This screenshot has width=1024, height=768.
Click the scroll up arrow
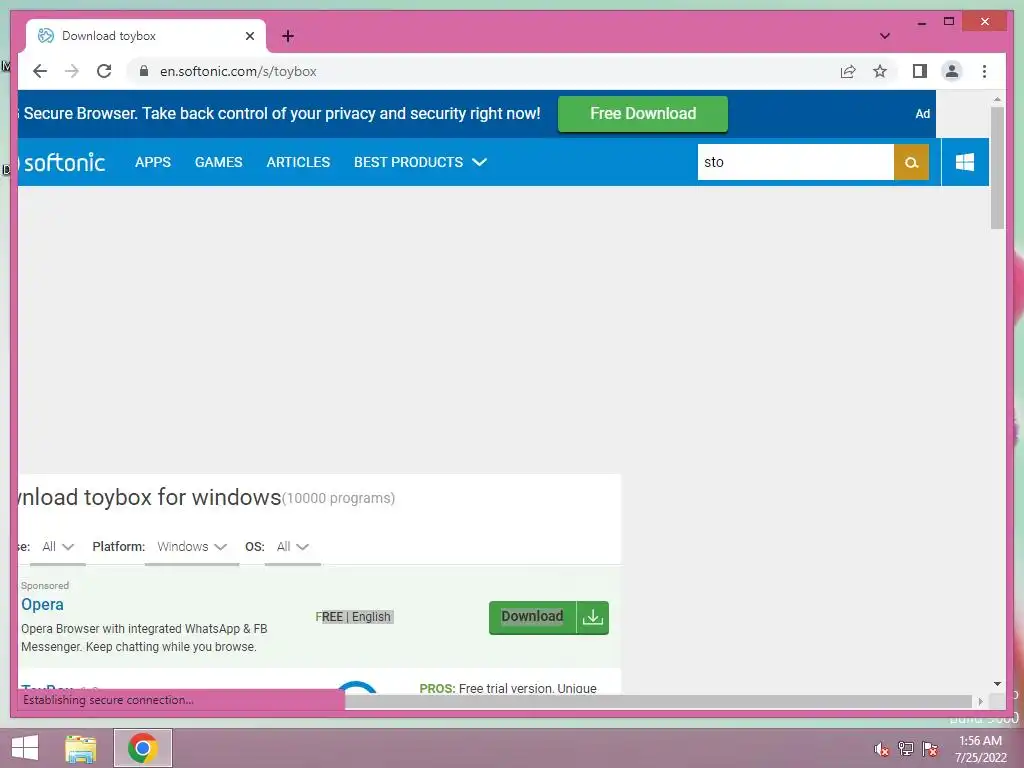[997, 99]
